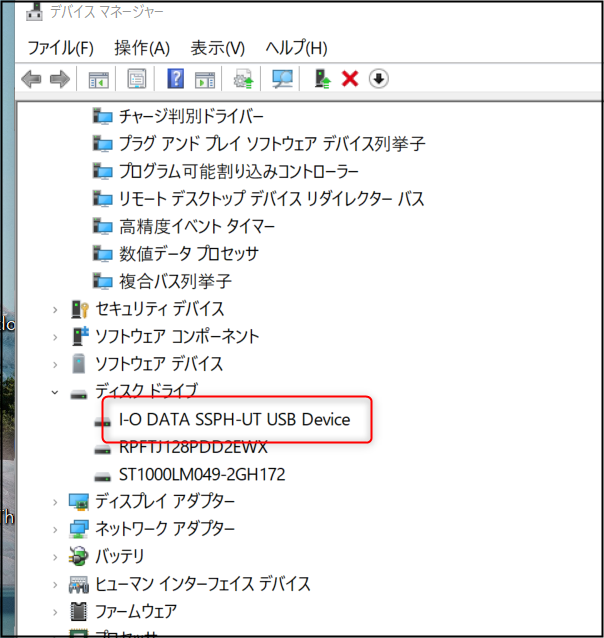Expand the セキュリティ デバイス node

[x=55, y=310]
